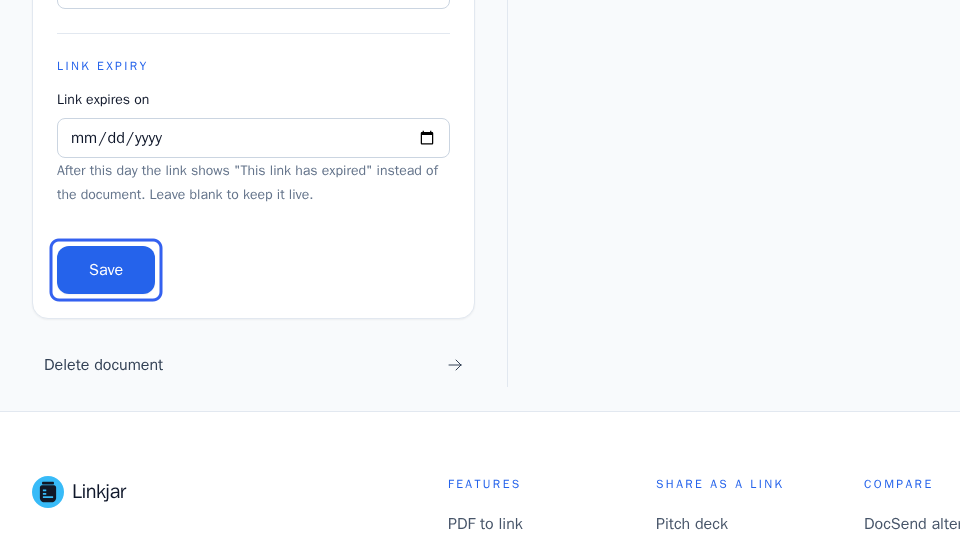The height and width of the screenshot is (540, 960).
Task: Click the Save button
Action: click(106, 270)
